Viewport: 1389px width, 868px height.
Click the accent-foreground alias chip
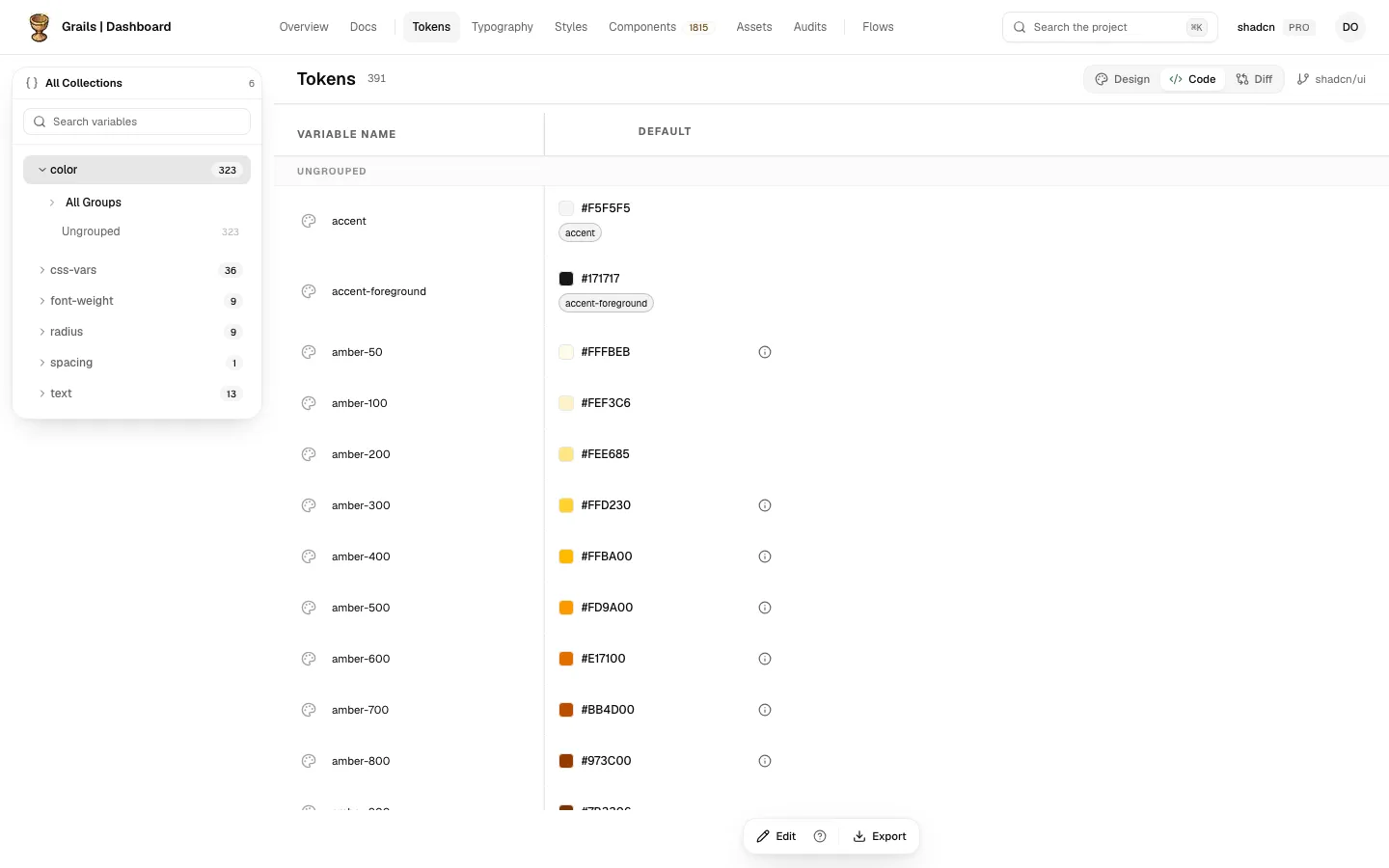[606, 303]
